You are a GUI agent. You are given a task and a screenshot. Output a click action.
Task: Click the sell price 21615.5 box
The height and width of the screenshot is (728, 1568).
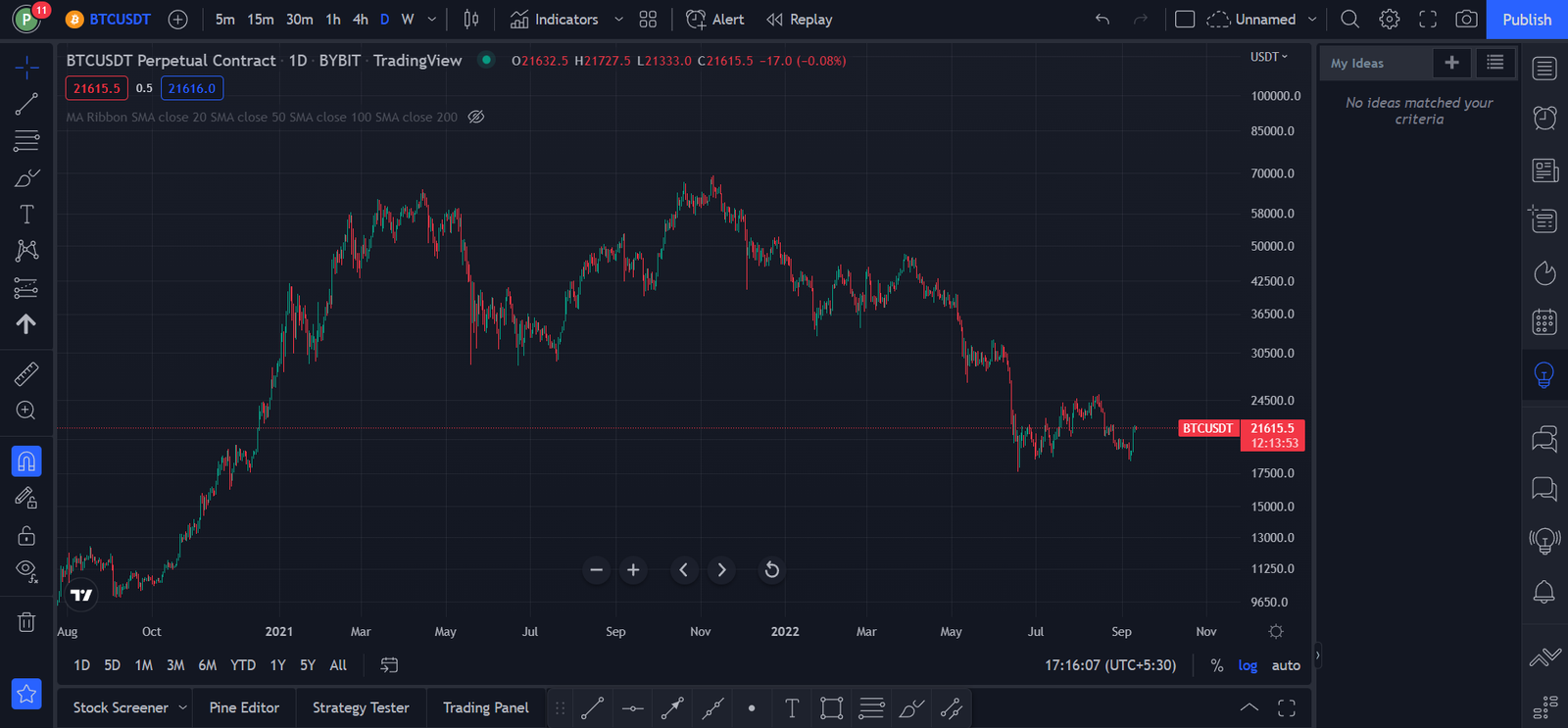[x=96, y=88]
